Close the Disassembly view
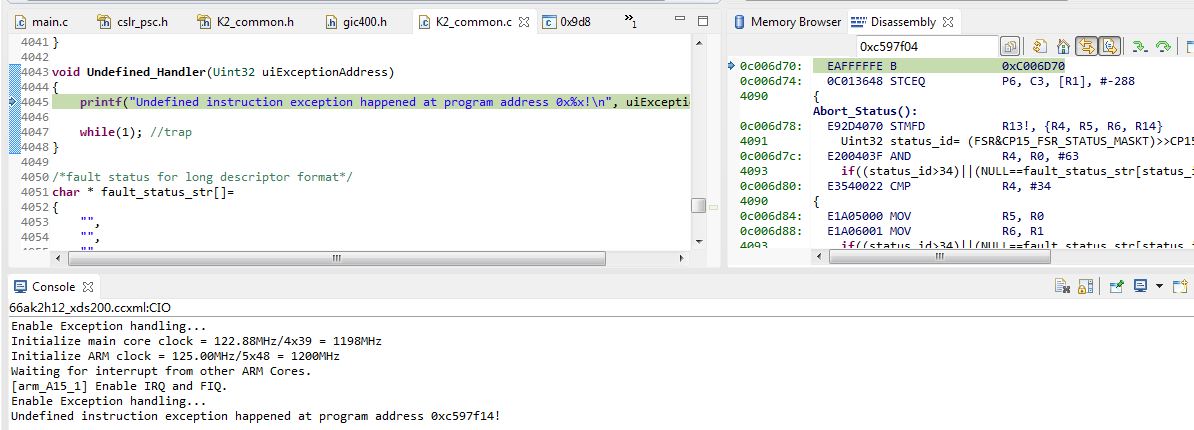The image size is (1194, 430). pyautogui.click(x=948, y=22)
